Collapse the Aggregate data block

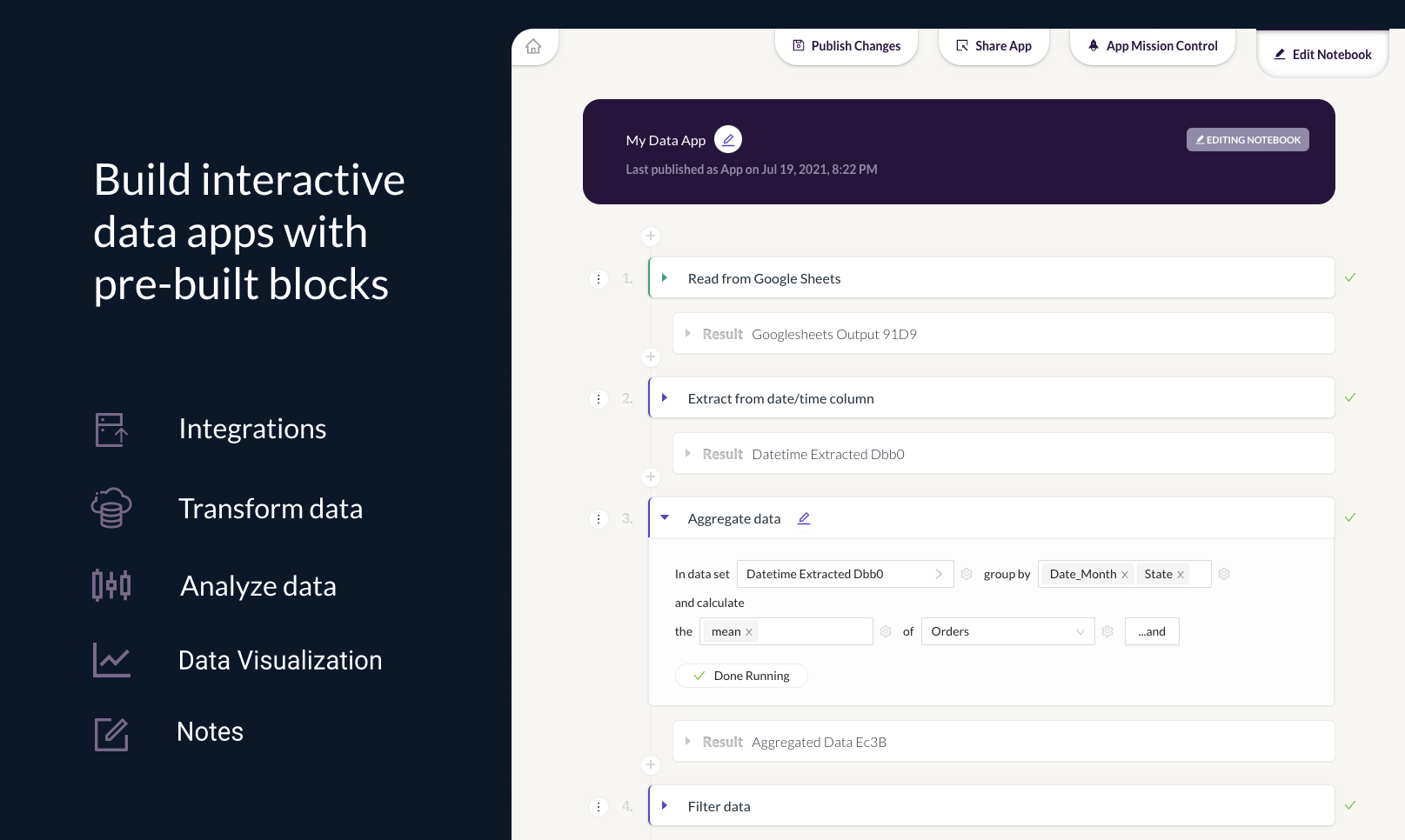point(665,518)
